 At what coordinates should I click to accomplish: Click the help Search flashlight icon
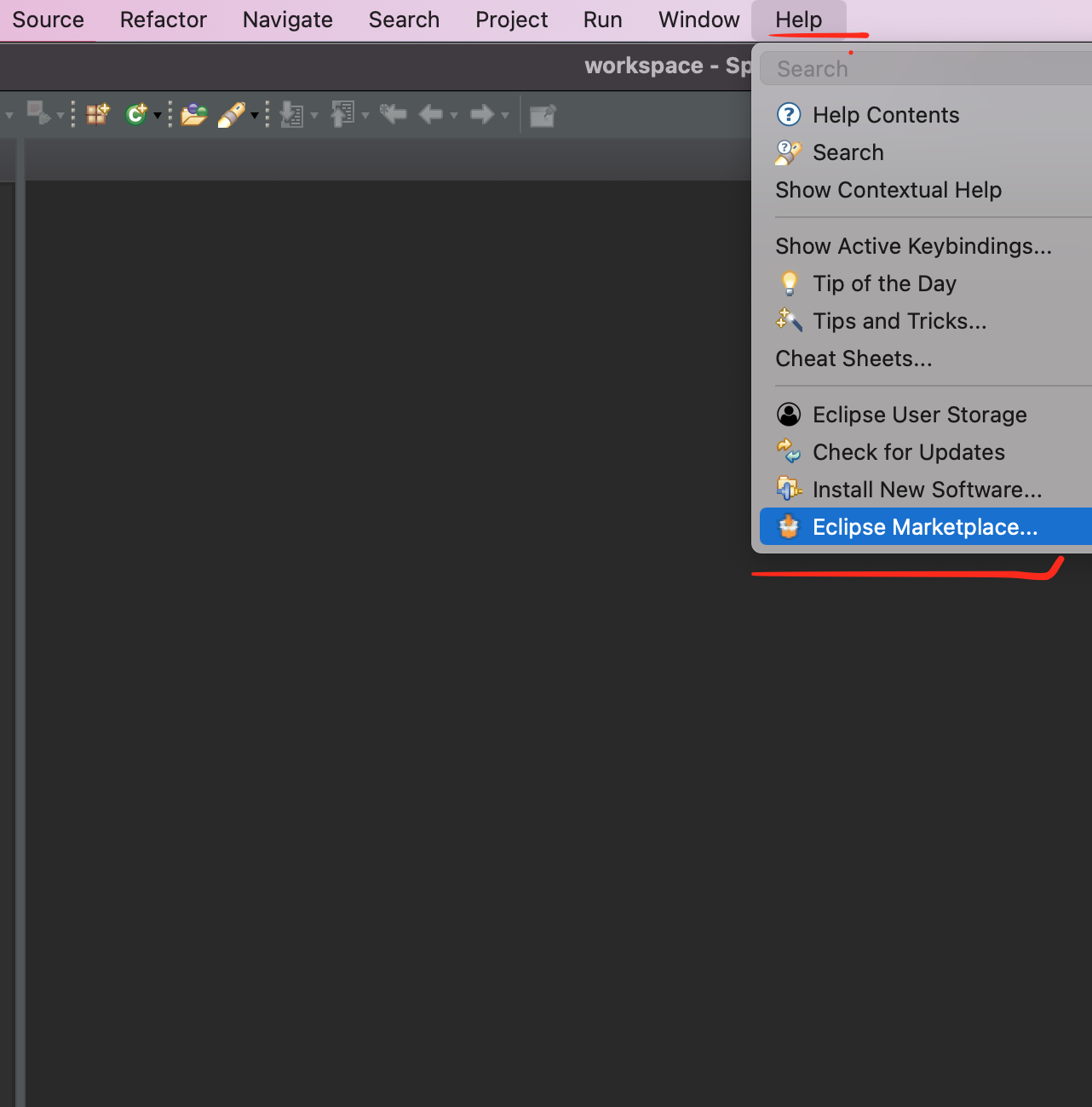(789, 152)
